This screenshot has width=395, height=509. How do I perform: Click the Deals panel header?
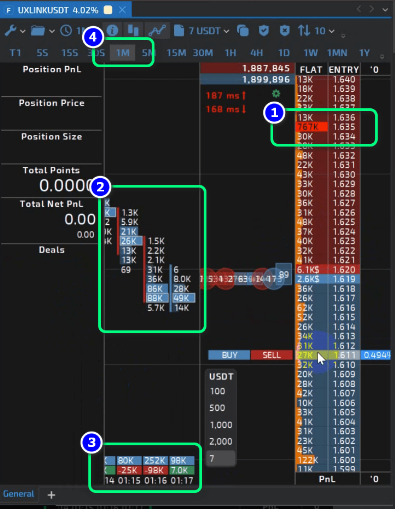click(x=52, y=250)
